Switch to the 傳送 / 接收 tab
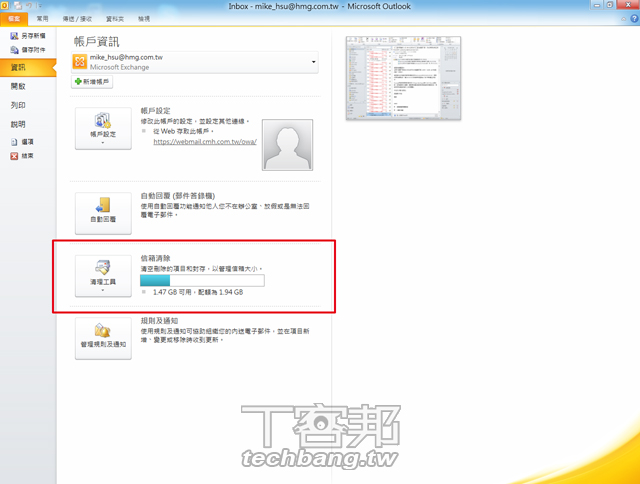This screenshot has height=484, width=640. coord(77,19)
